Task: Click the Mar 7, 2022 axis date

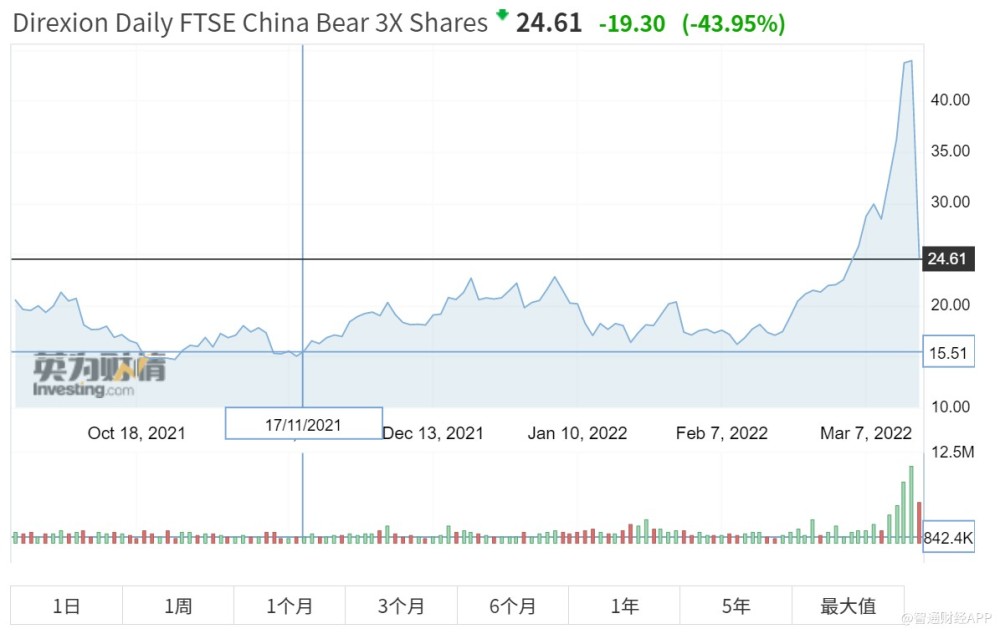Action: pos(866,433)
